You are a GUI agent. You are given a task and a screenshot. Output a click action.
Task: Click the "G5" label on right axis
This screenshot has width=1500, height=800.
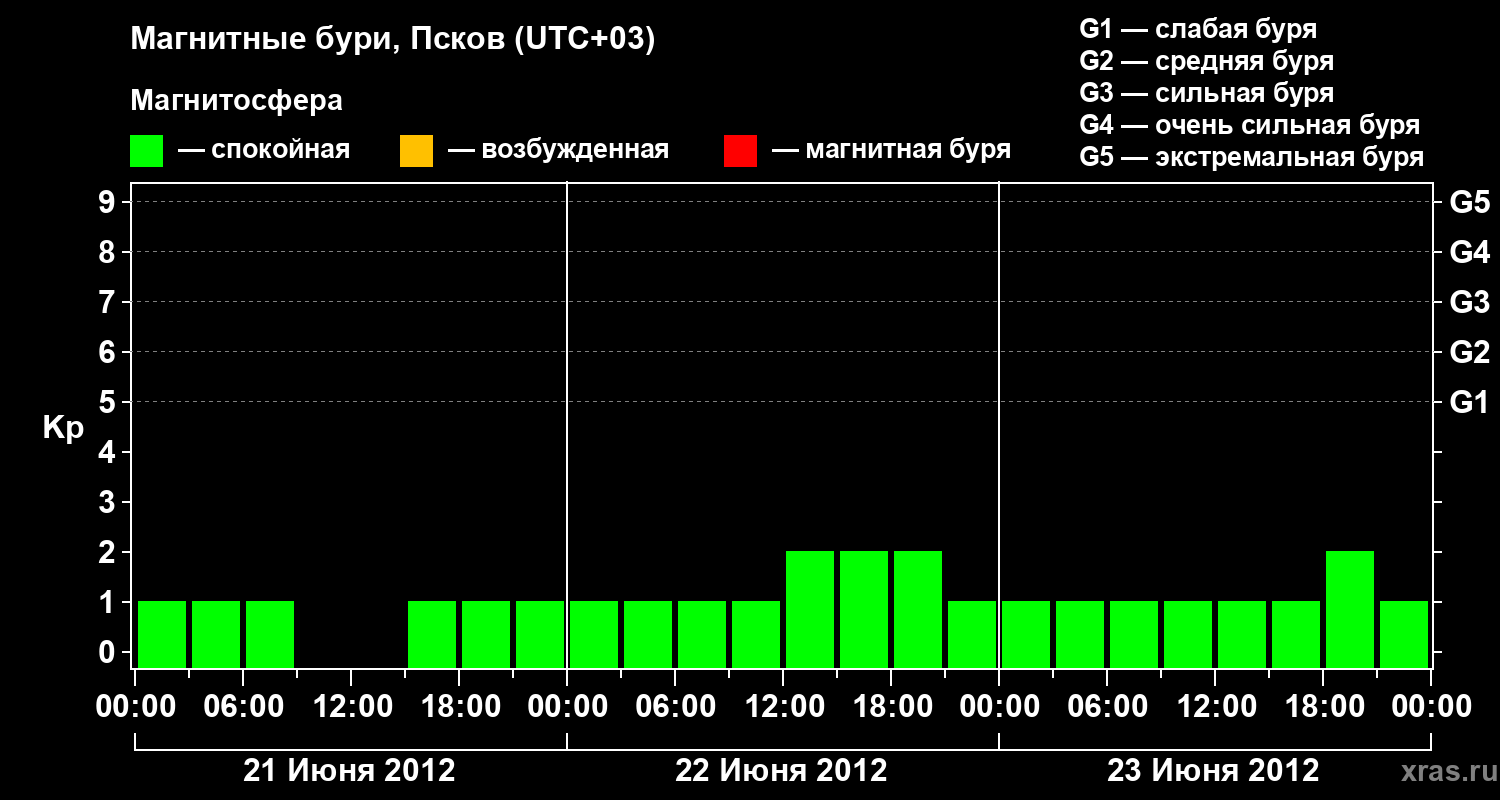click(1470, 202)
